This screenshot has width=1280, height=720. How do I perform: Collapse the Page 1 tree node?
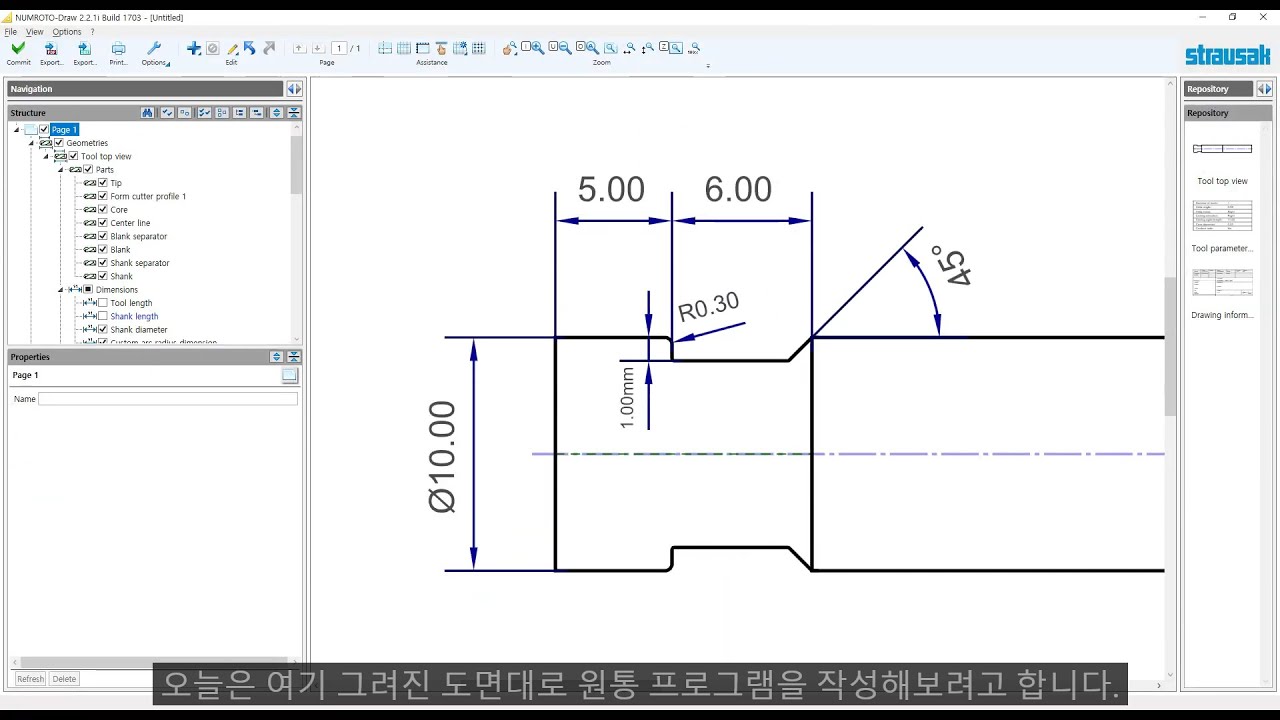tap(17, 130)
